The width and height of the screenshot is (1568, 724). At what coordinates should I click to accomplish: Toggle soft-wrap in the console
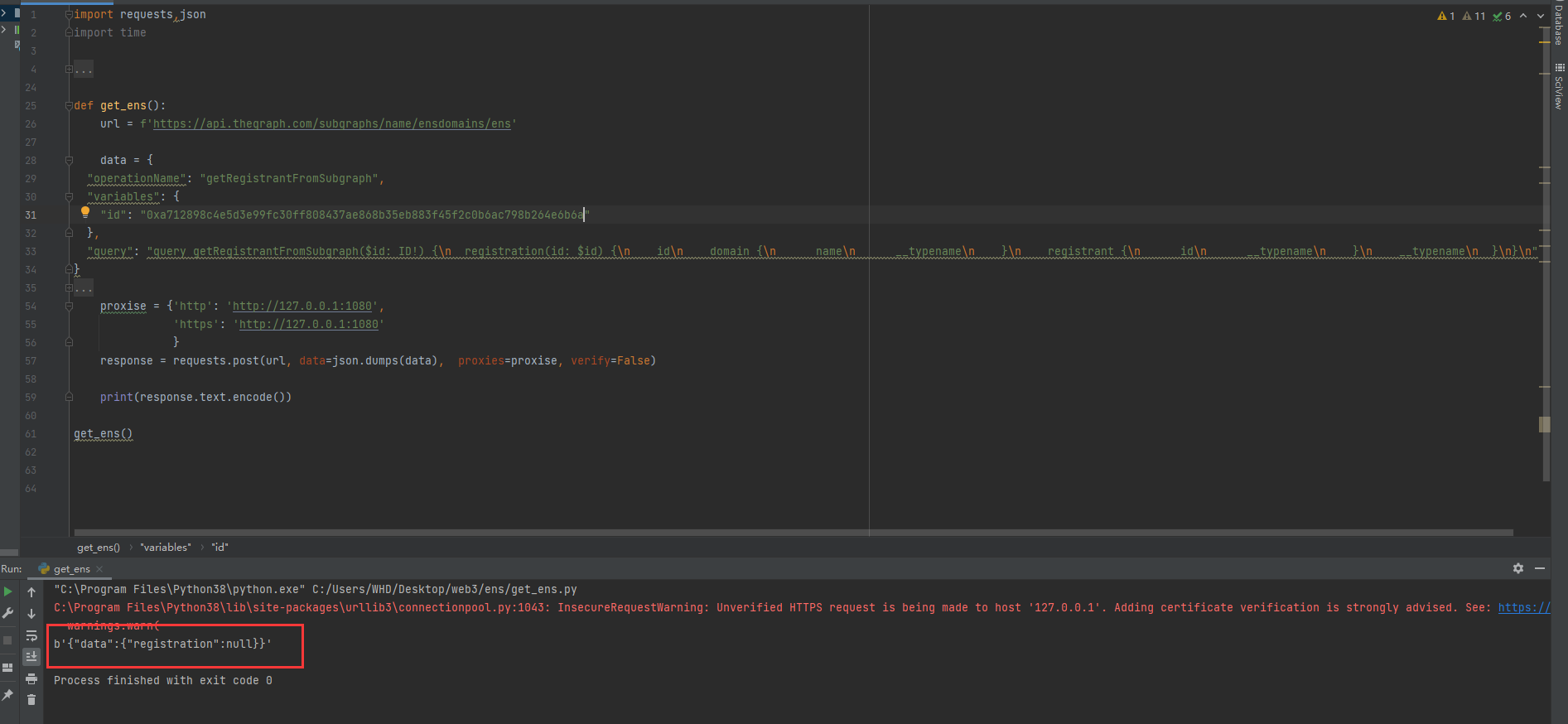(x=31, y=636)
